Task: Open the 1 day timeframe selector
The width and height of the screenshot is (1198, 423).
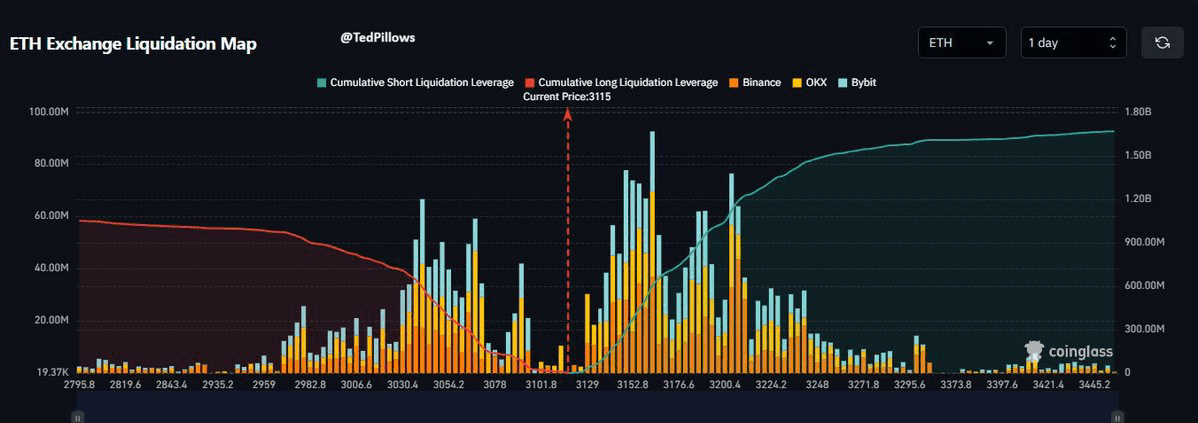Action: pyautogui.click(x=1073, y=43)
